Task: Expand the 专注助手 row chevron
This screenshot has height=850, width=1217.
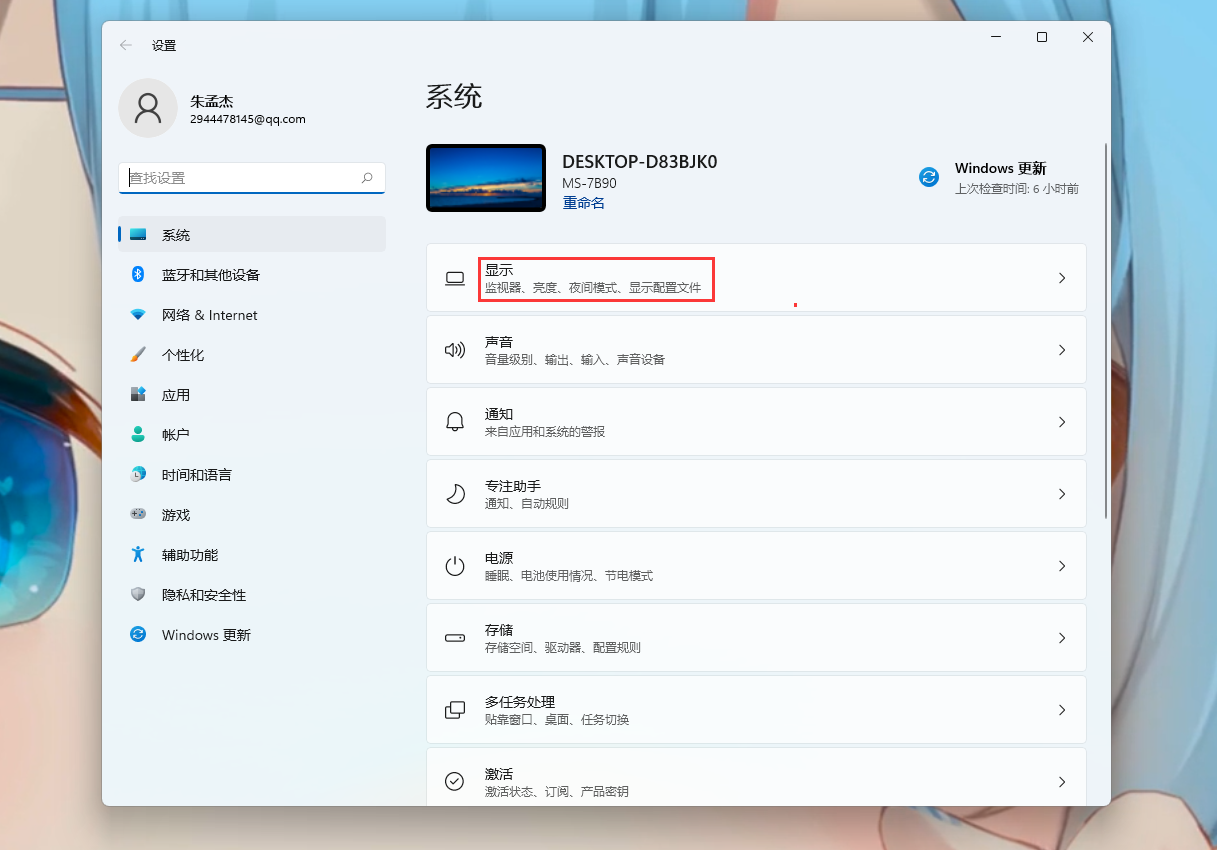Action: pyautogui.click(x=1062, y=494)
